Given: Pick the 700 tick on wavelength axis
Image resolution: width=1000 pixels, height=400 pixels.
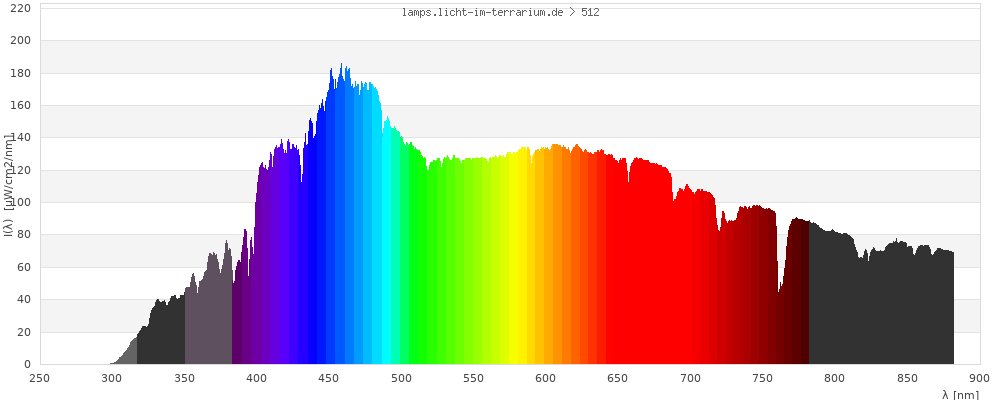Looking at the screenshot, I should point(690,378).
